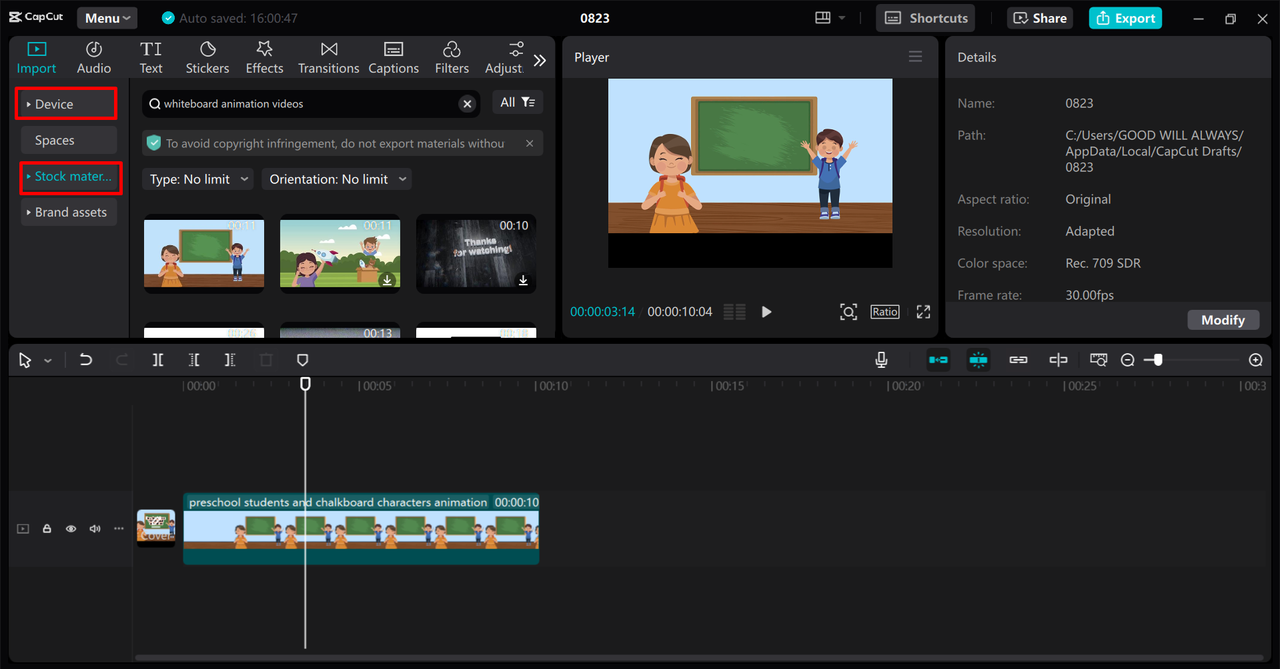The image size is (1280, 669).
Task: Open the All filter button
Action: coord(517,102)
